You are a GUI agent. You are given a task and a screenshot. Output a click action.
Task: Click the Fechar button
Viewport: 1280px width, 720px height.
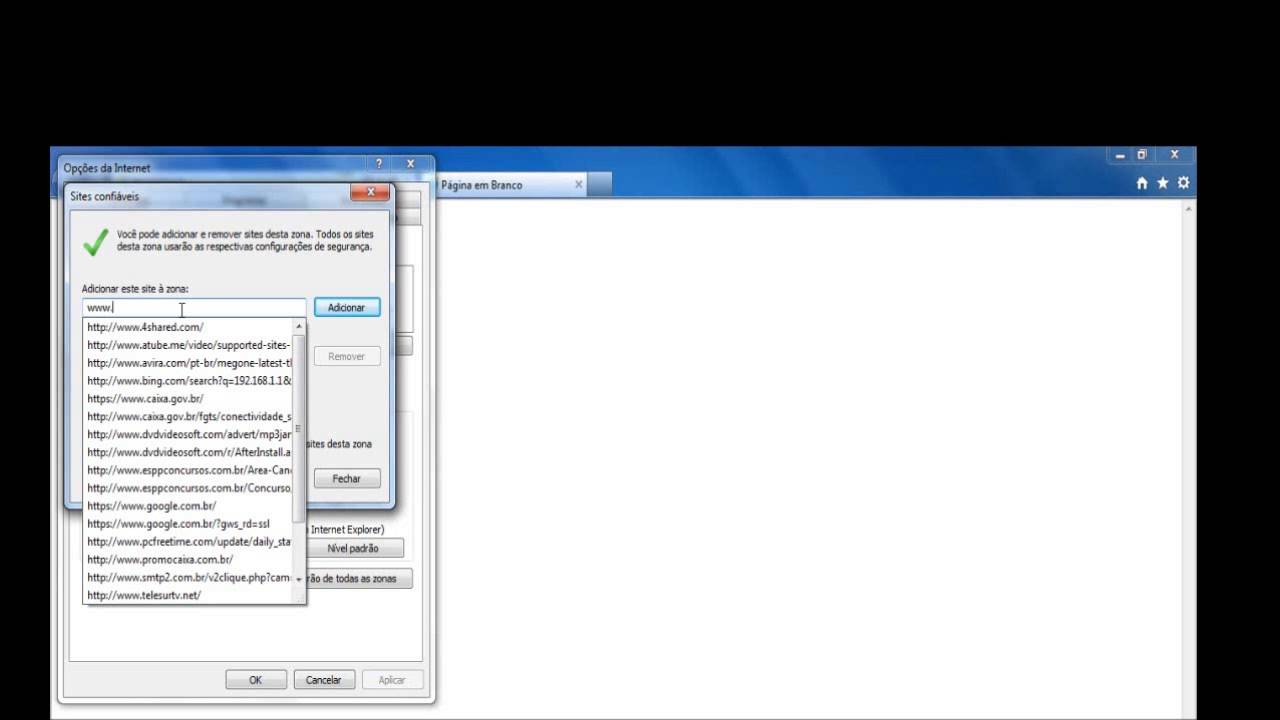(347, 478)
